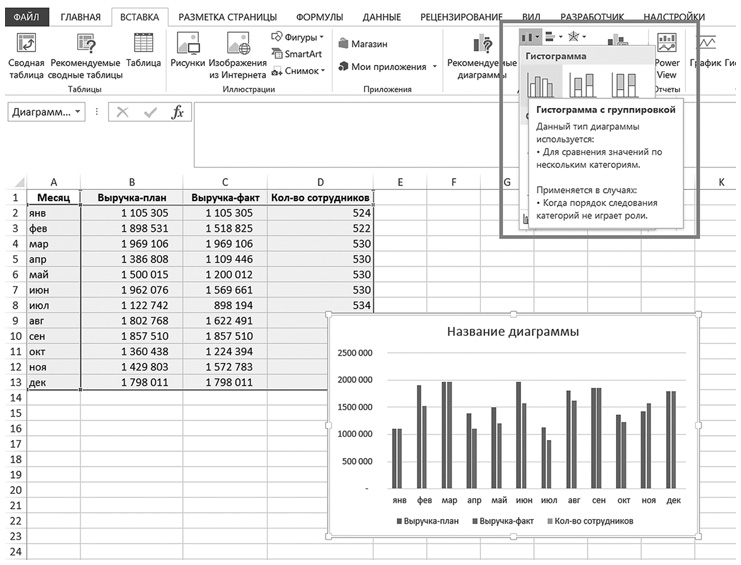This screenshot has width=741, height=565.
Task: Expand the Снимок screenshot dropdown
Action: [299, 71]
